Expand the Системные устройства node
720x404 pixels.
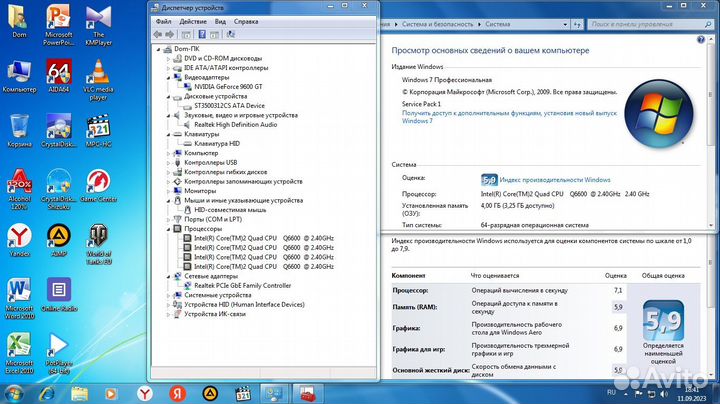169,295
